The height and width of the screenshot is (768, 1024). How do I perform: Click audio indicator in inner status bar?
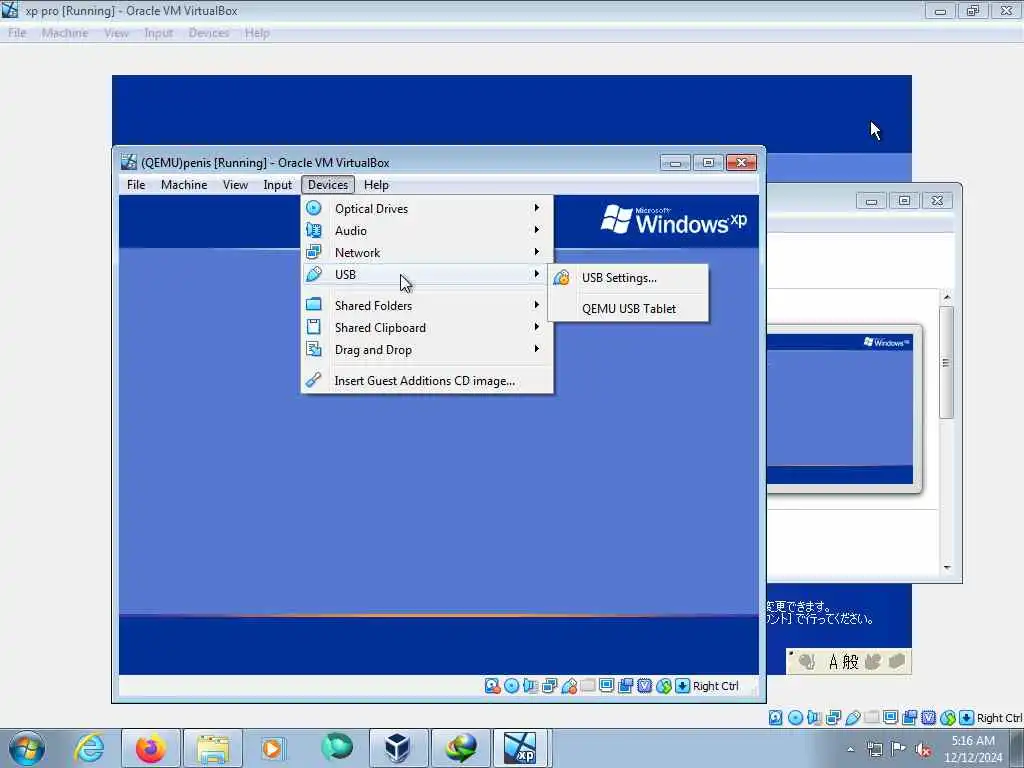530,686
